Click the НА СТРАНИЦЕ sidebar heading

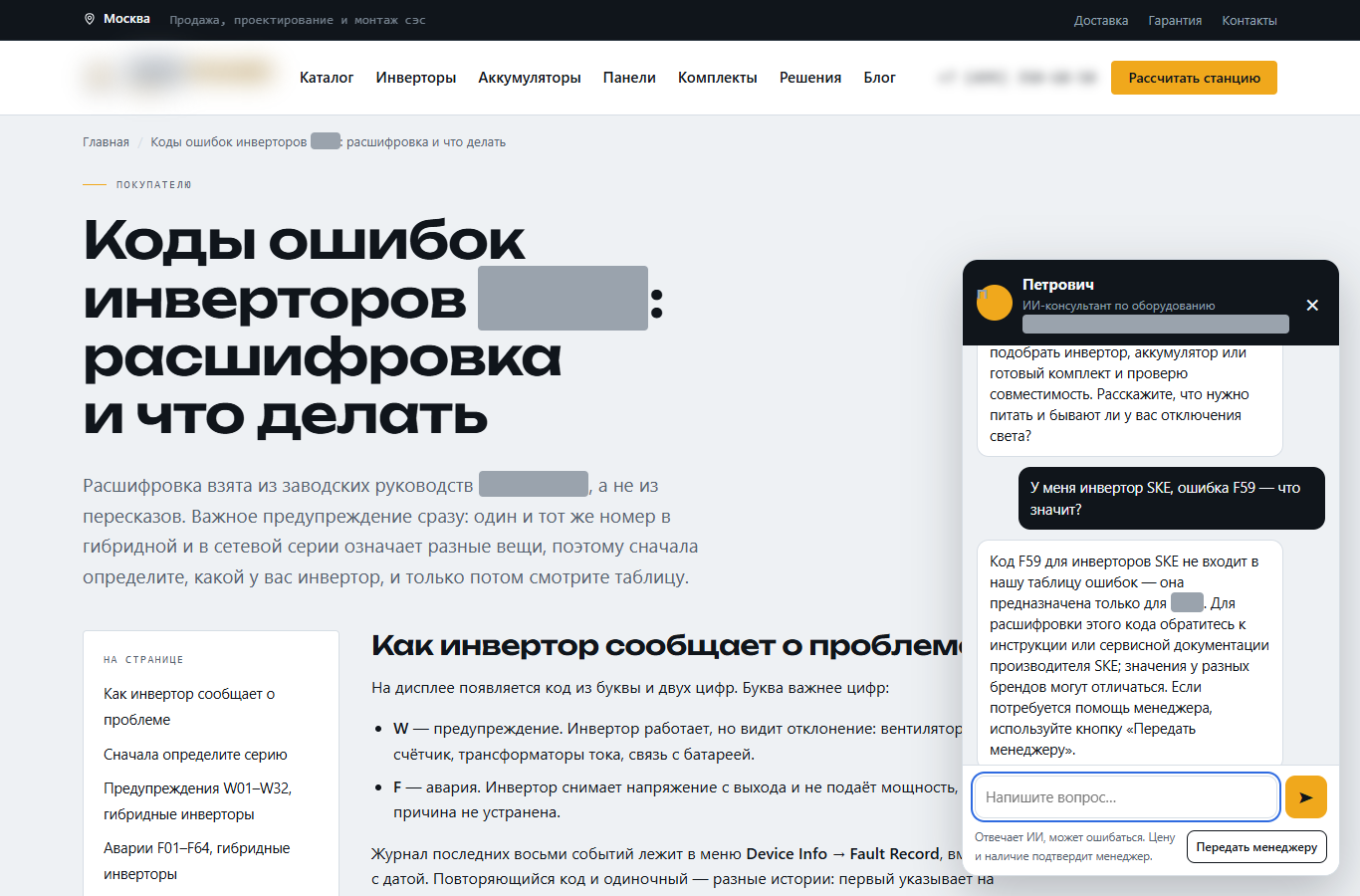point(143,660)
